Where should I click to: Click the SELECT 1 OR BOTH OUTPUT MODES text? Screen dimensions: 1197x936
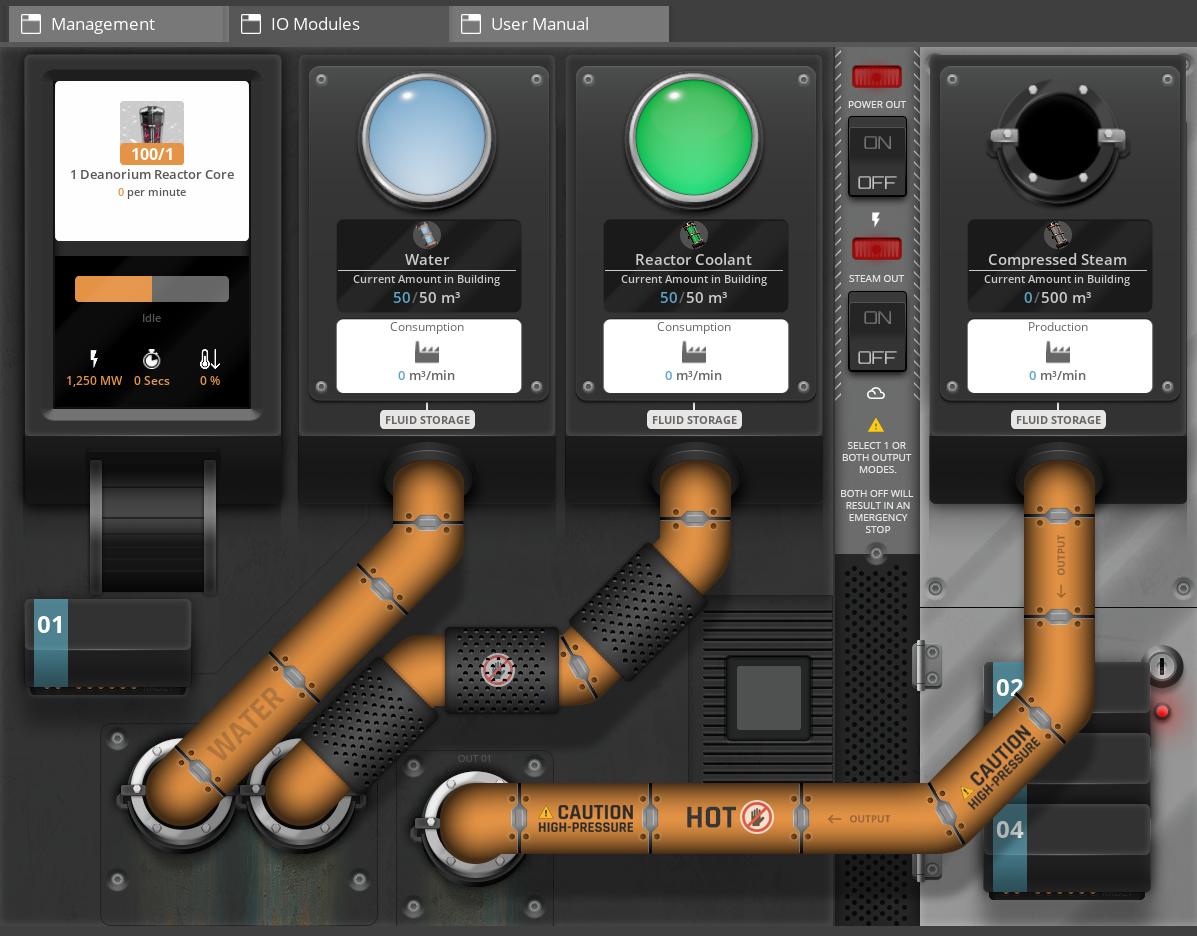pos(876,457)
